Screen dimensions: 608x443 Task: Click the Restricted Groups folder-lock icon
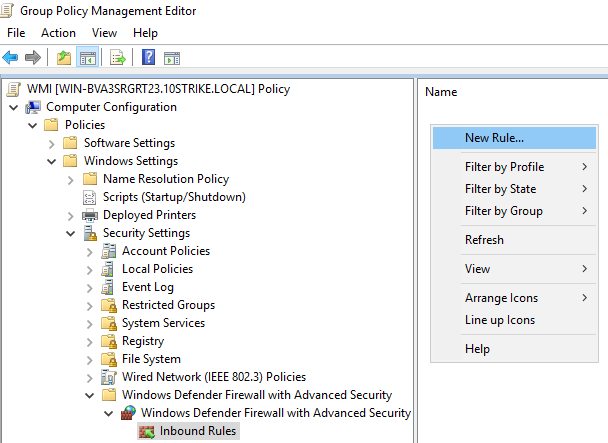coord(109,305)
